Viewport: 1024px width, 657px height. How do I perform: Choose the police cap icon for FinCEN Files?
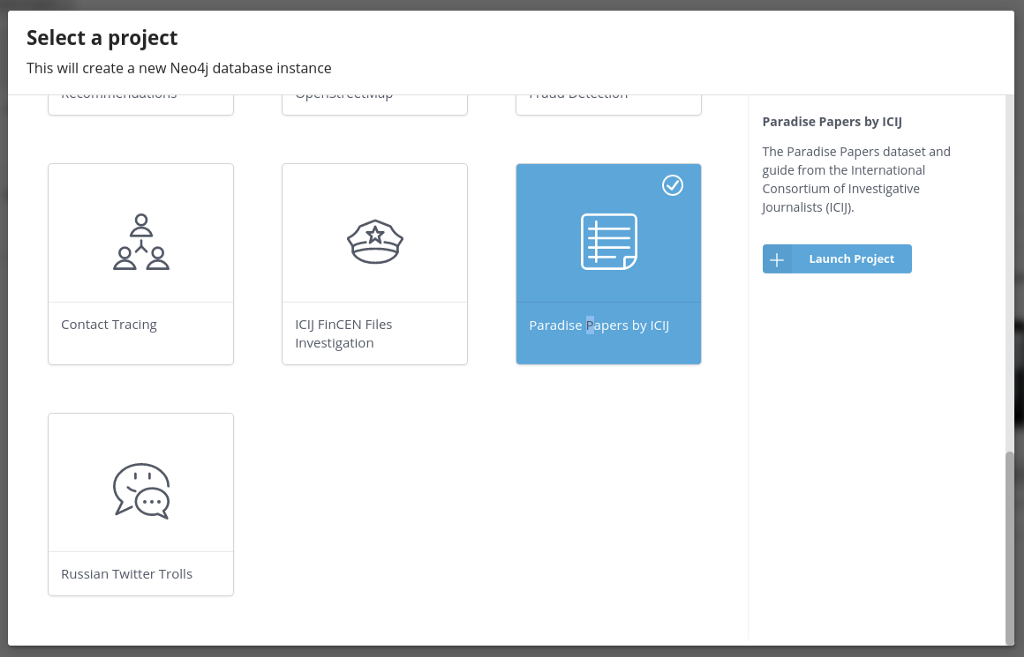tap(375, 242)
